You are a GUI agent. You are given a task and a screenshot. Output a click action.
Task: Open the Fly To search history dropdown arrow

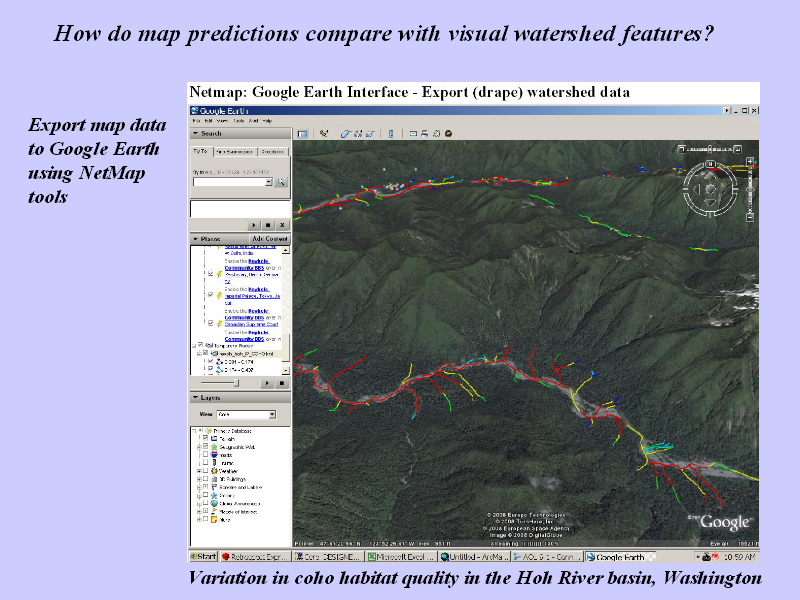pyautogui.click(x=269, y=182)
